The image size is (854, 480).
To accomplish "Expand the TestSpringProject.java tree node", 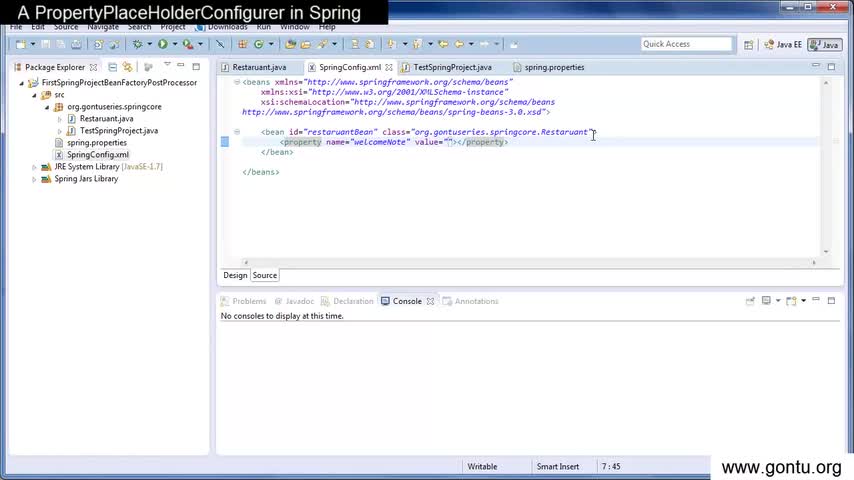I will point(59,131).
